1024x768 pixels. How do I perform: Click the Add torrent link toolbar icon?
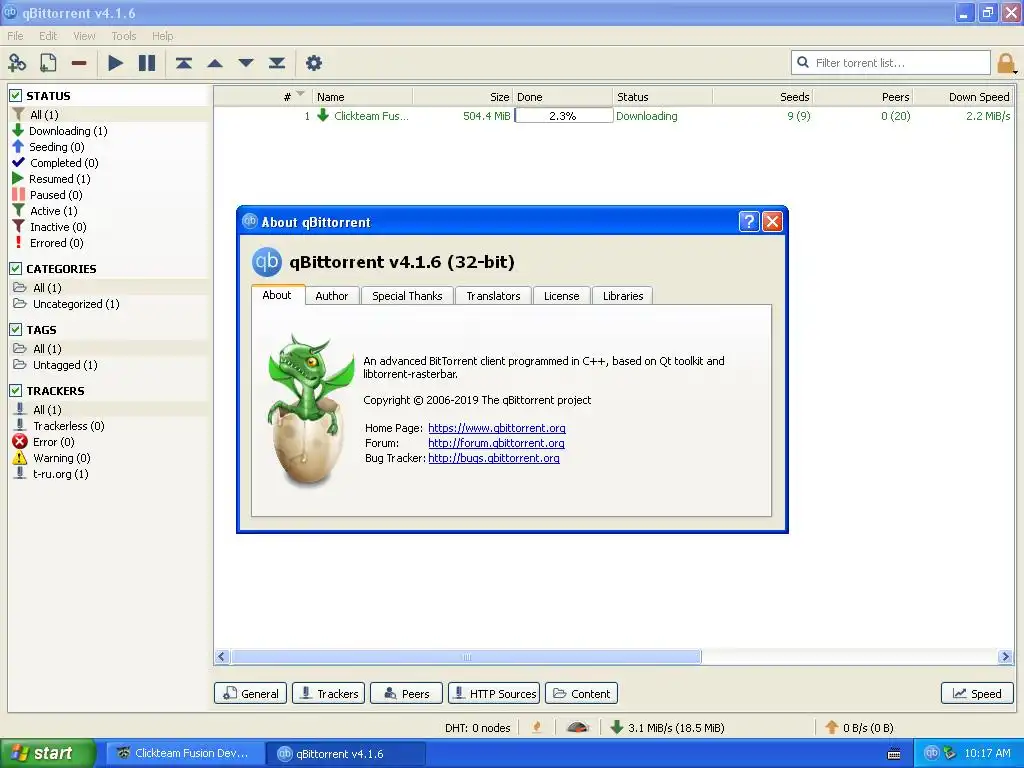coord(17,63)
